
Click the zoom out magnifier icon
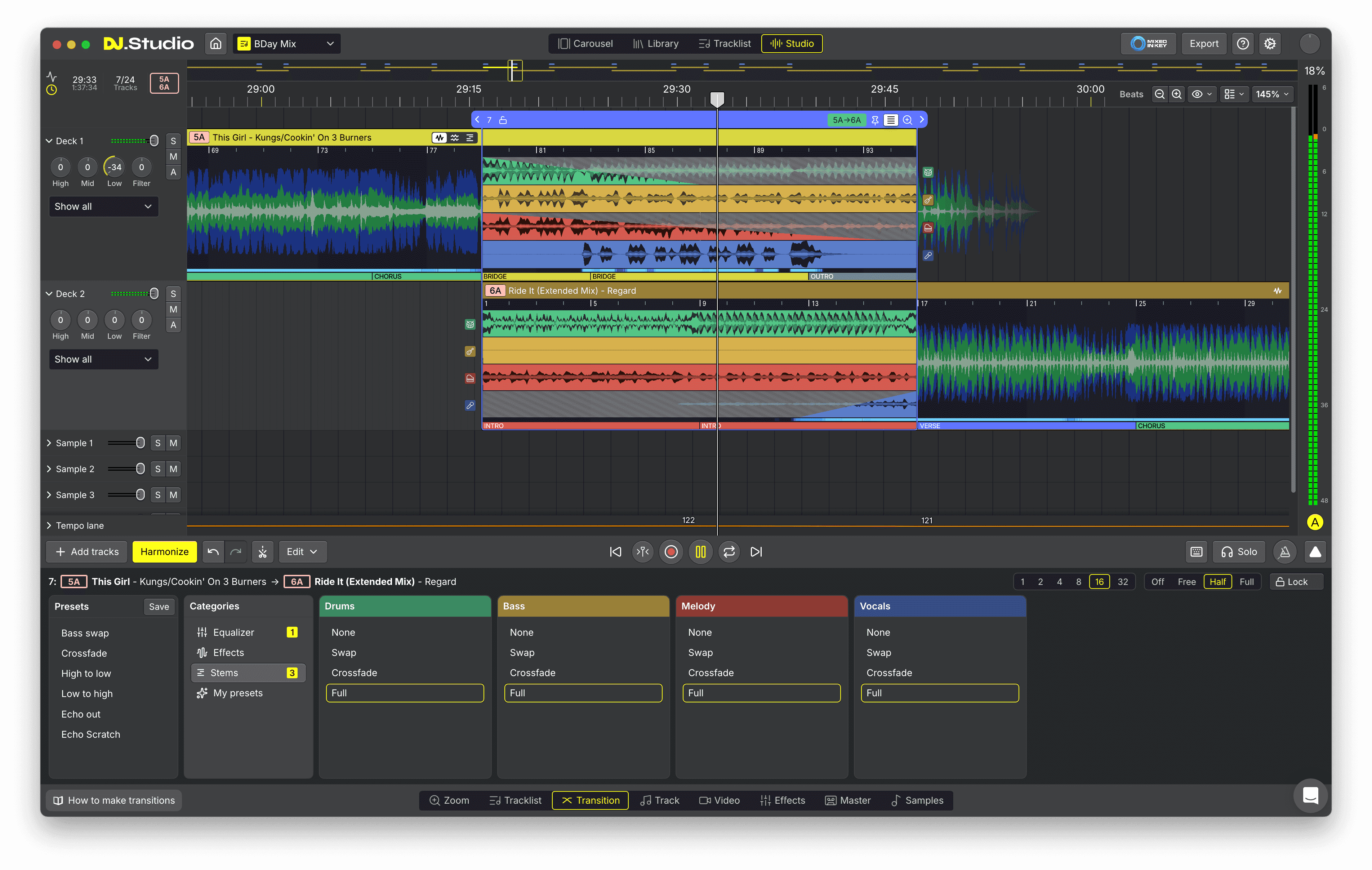(x=1159, y=94)
